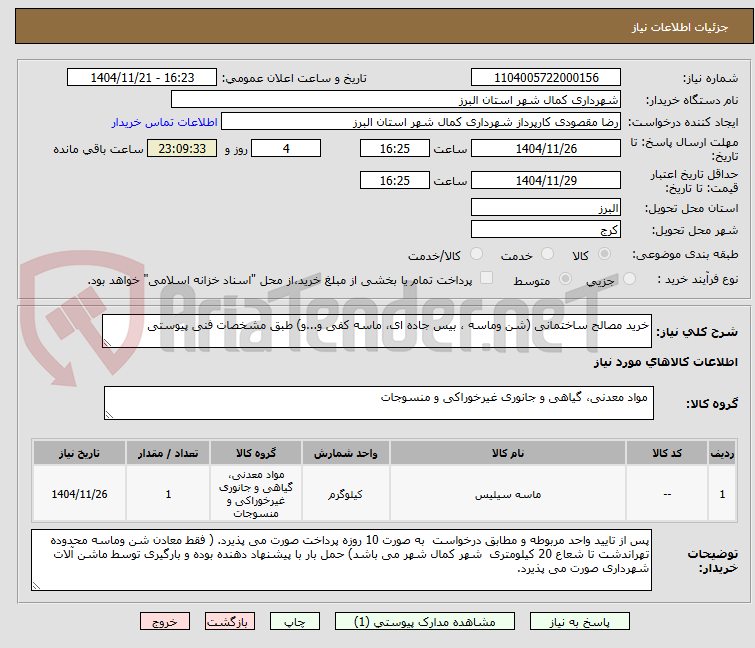Click the general description text area
Viewport: 755px width, 648px height.
pyautogui.click(x=377, y=331)
